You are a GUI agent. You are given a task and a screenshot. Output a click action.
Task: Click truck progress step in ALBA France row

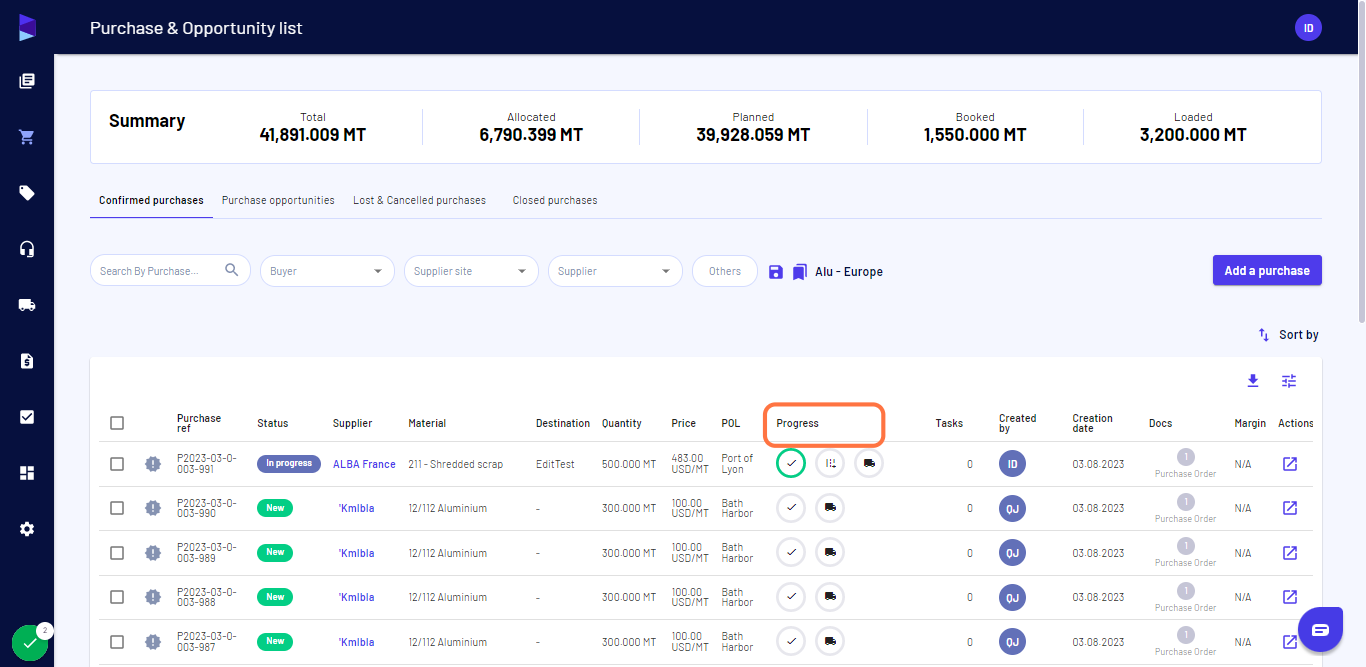[869, 463]
